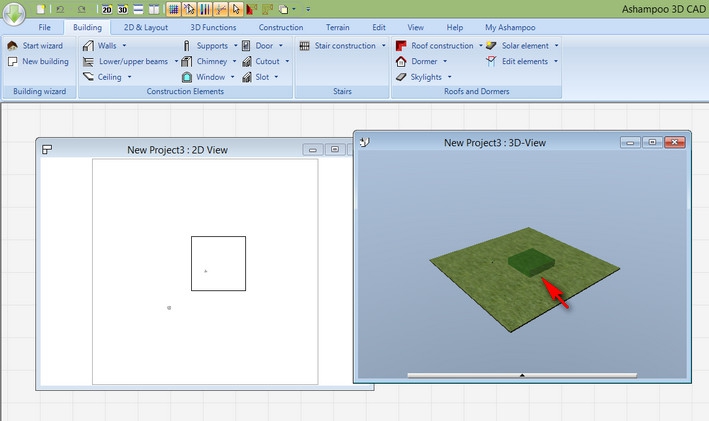Select the Building ribbon tab
709x421 pixels.
[87, 27]
